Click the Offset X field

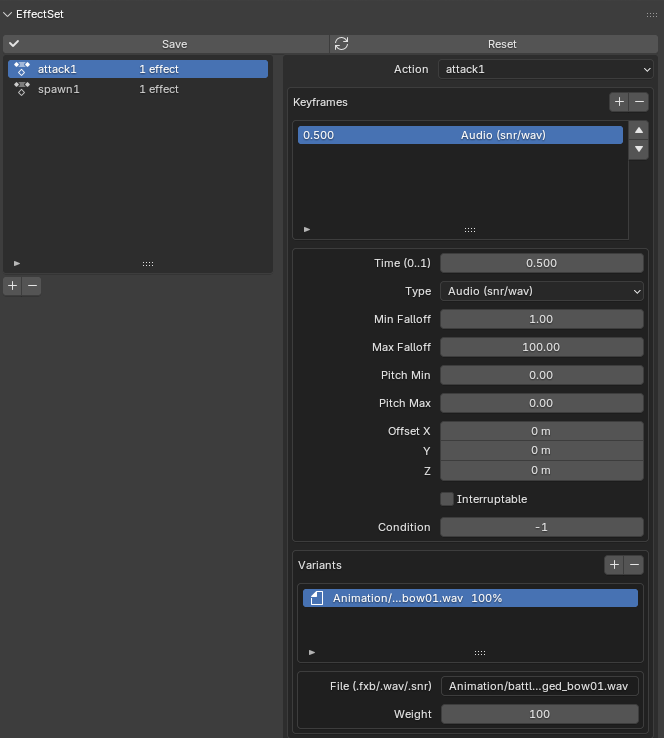(542, 431)
